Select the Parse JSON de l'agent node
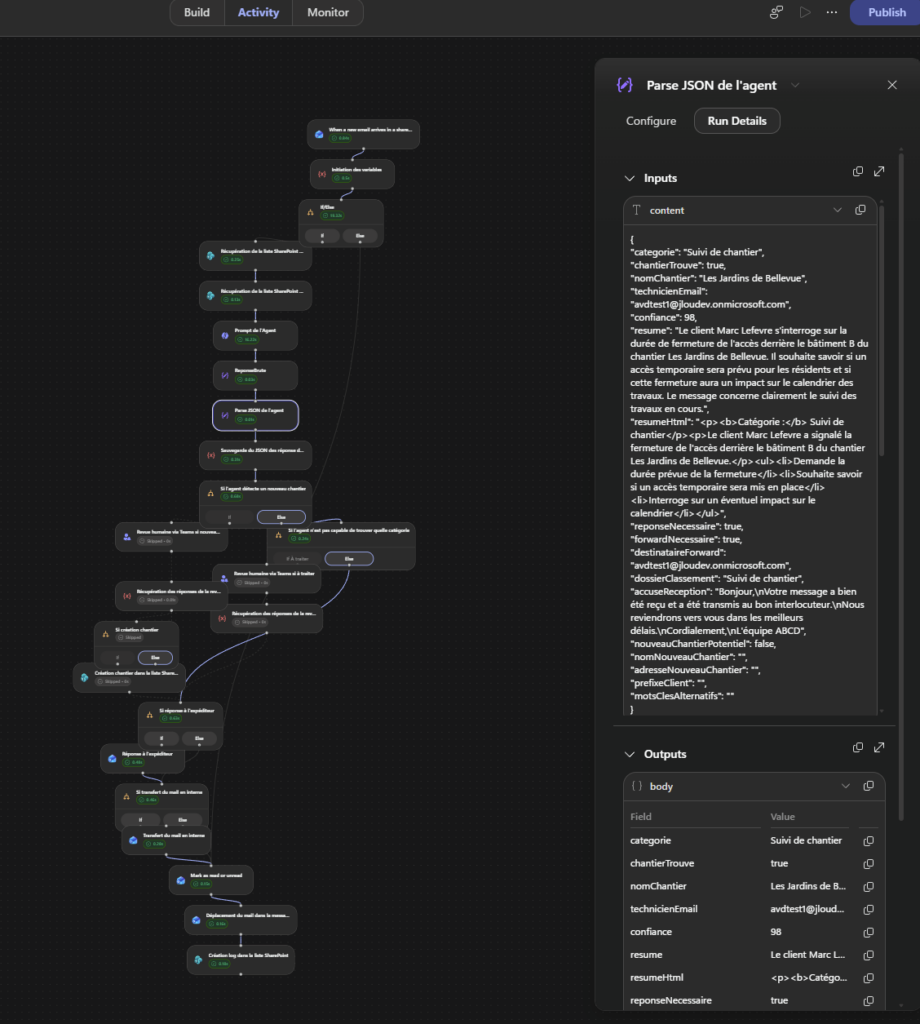This screenshot has height=1024, width=920. [x=255, y=415]
